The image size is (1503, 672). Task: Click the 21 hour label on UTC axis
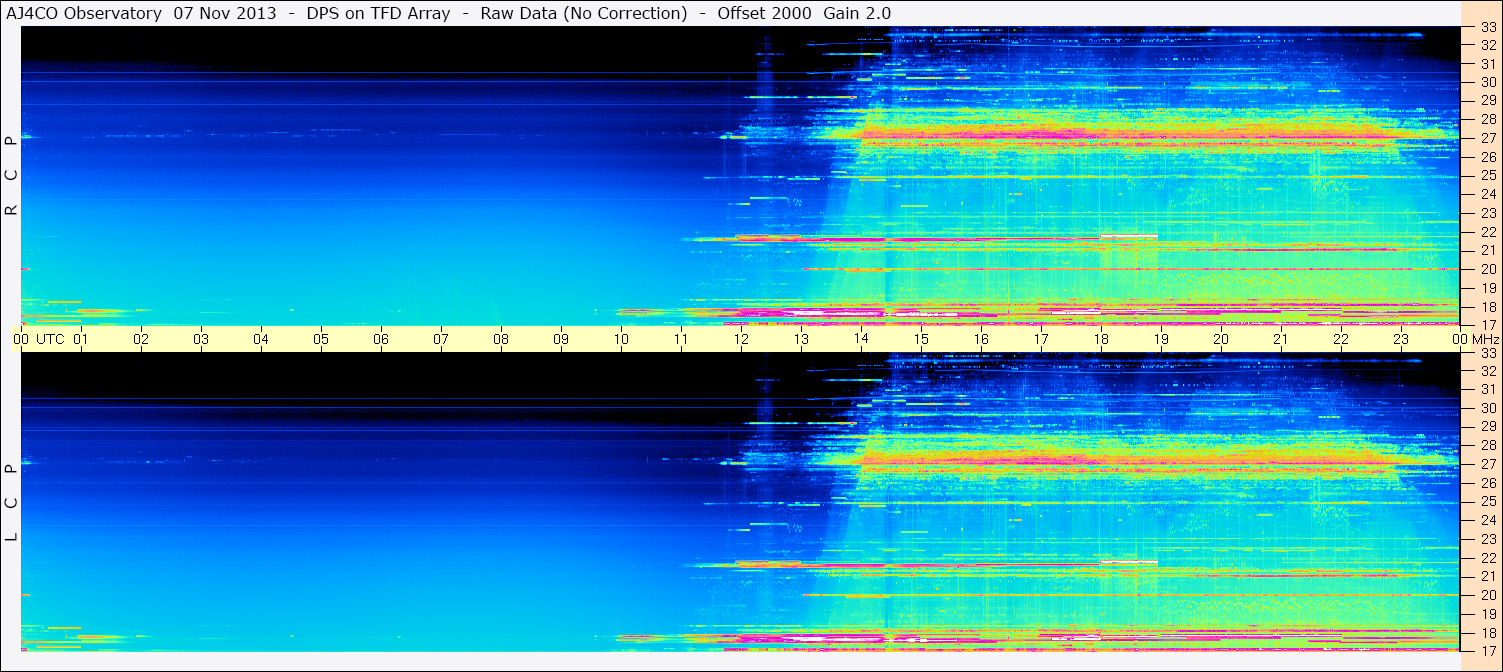[x=1281, y=339]
